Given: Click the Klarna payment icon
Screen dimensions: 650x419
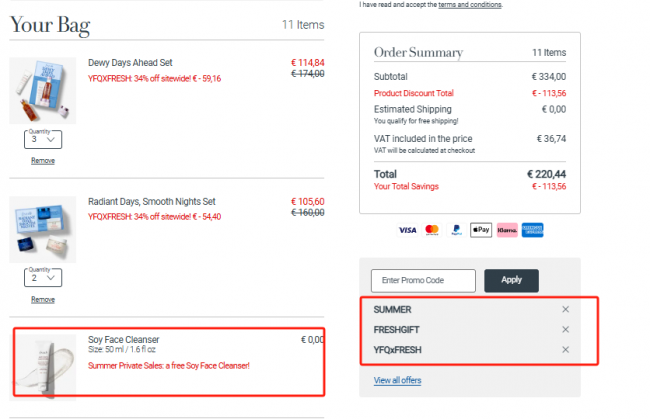Looking at the screenshot, I should click(x=507, y=230).
